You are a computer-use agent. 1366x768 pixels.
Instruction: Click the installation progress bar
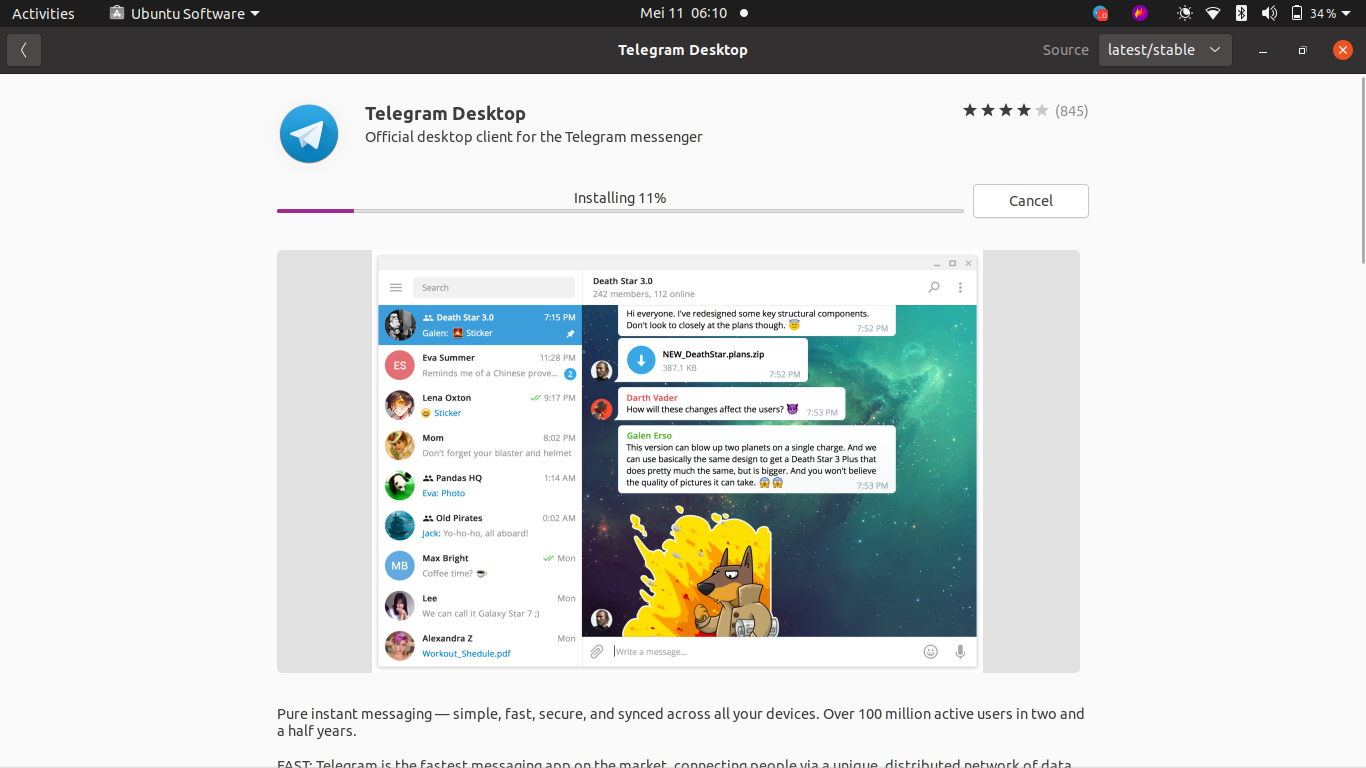(620, 211)
